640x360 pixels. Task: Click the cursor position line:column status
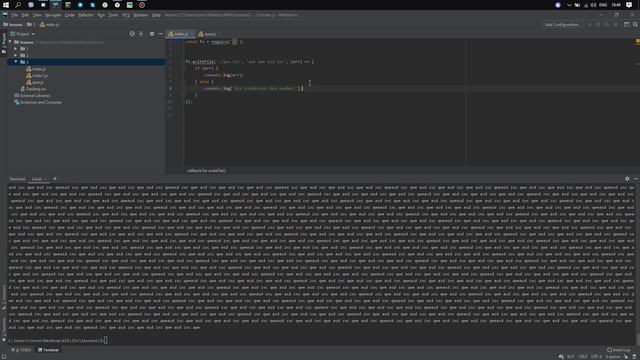point(571,357)
